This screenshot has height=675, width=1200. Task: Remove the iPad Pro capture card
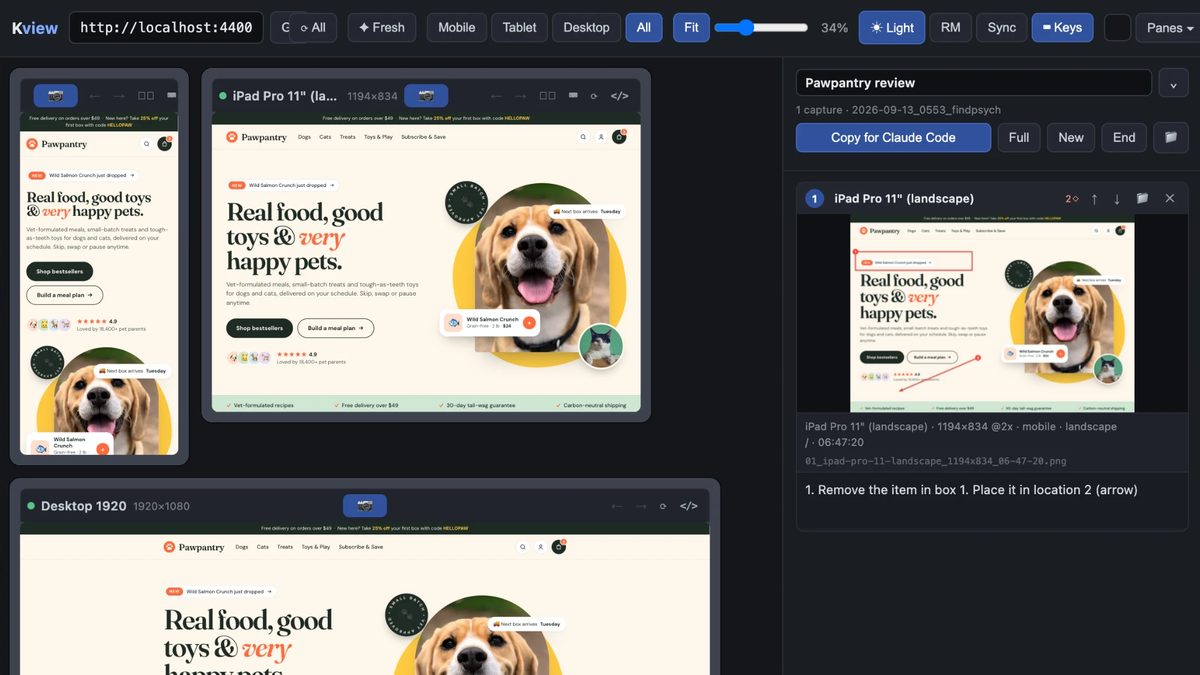pos(1170,199)
